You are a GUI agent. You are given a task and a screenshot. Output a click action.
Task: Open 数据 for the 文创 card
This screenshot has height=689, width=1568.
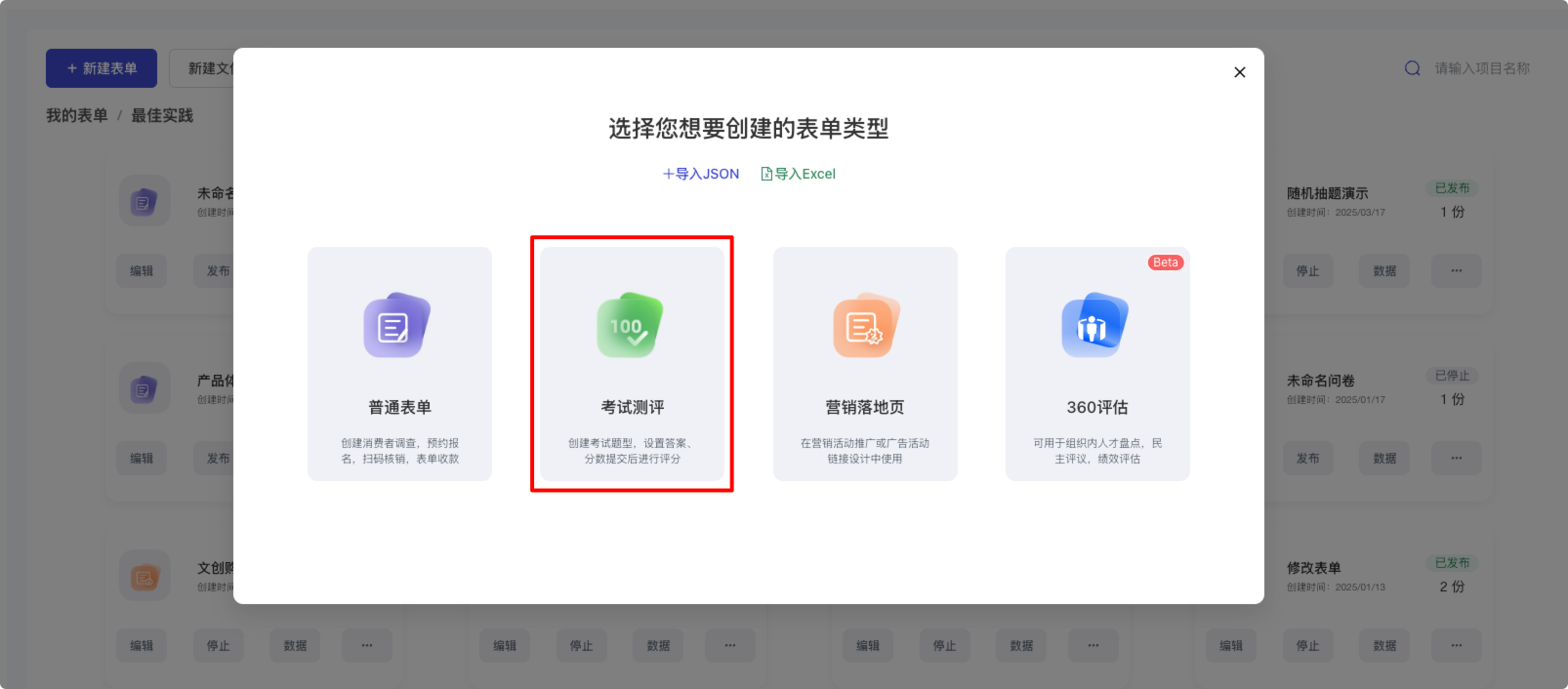[295, 646]
